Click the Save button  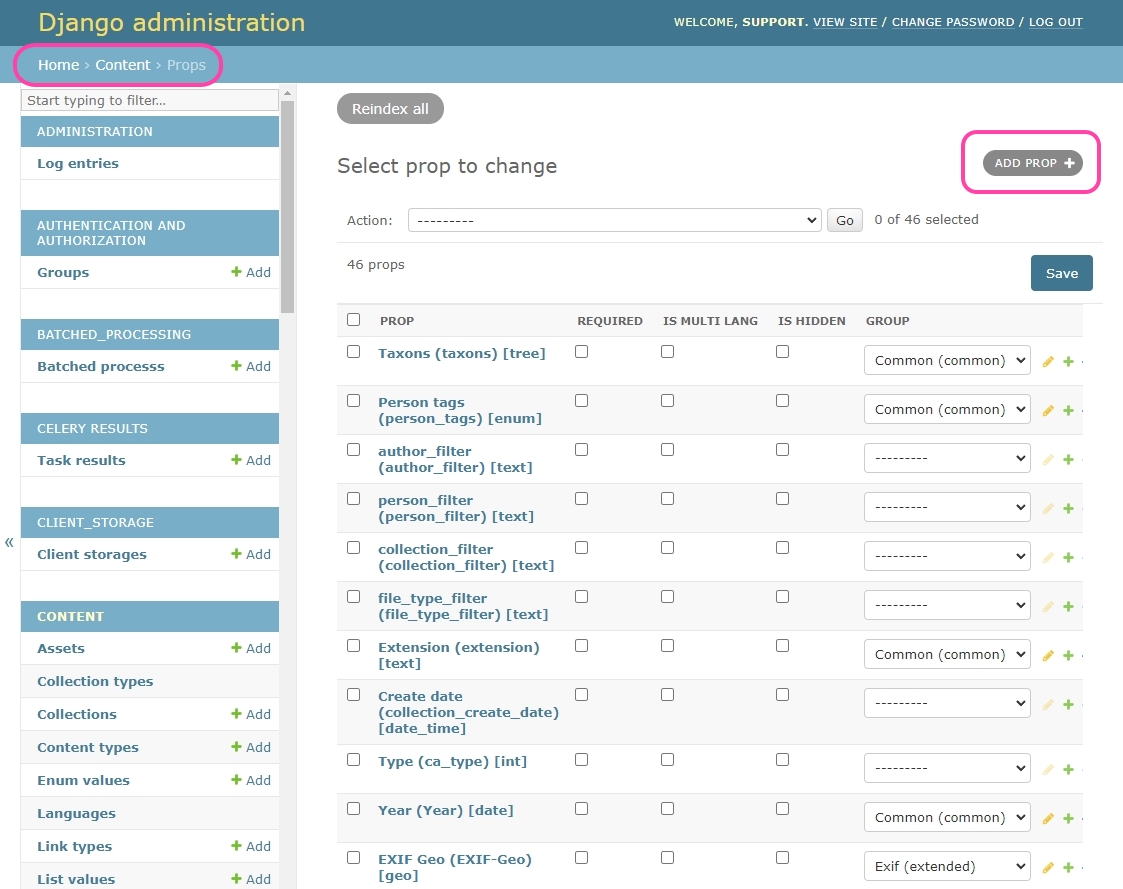(1061, 273)
